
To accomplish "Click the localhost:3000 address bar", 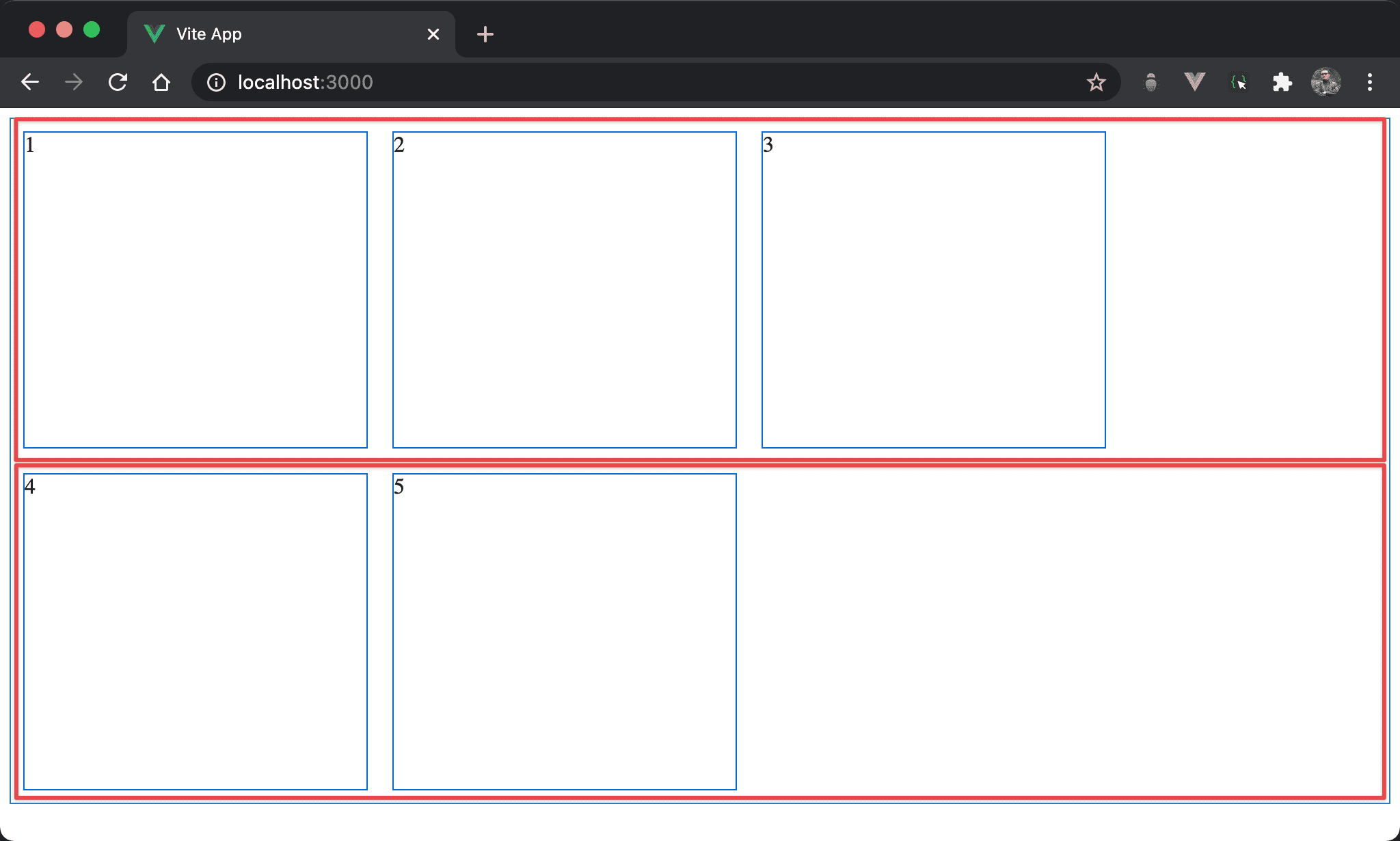I will 615,83.
